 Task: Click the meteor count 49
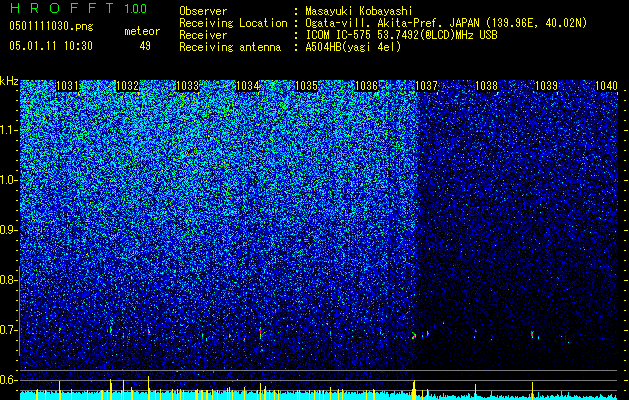click(145, 46)
